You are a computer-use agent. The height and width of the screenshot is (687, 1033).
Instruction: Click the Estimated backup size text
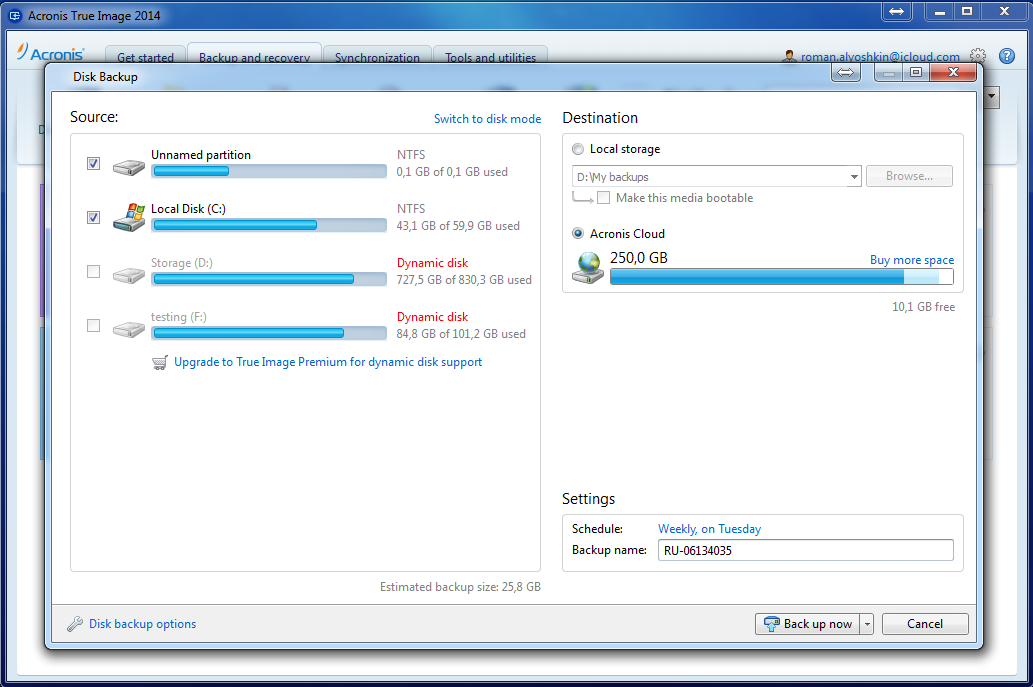coord(460,587)
